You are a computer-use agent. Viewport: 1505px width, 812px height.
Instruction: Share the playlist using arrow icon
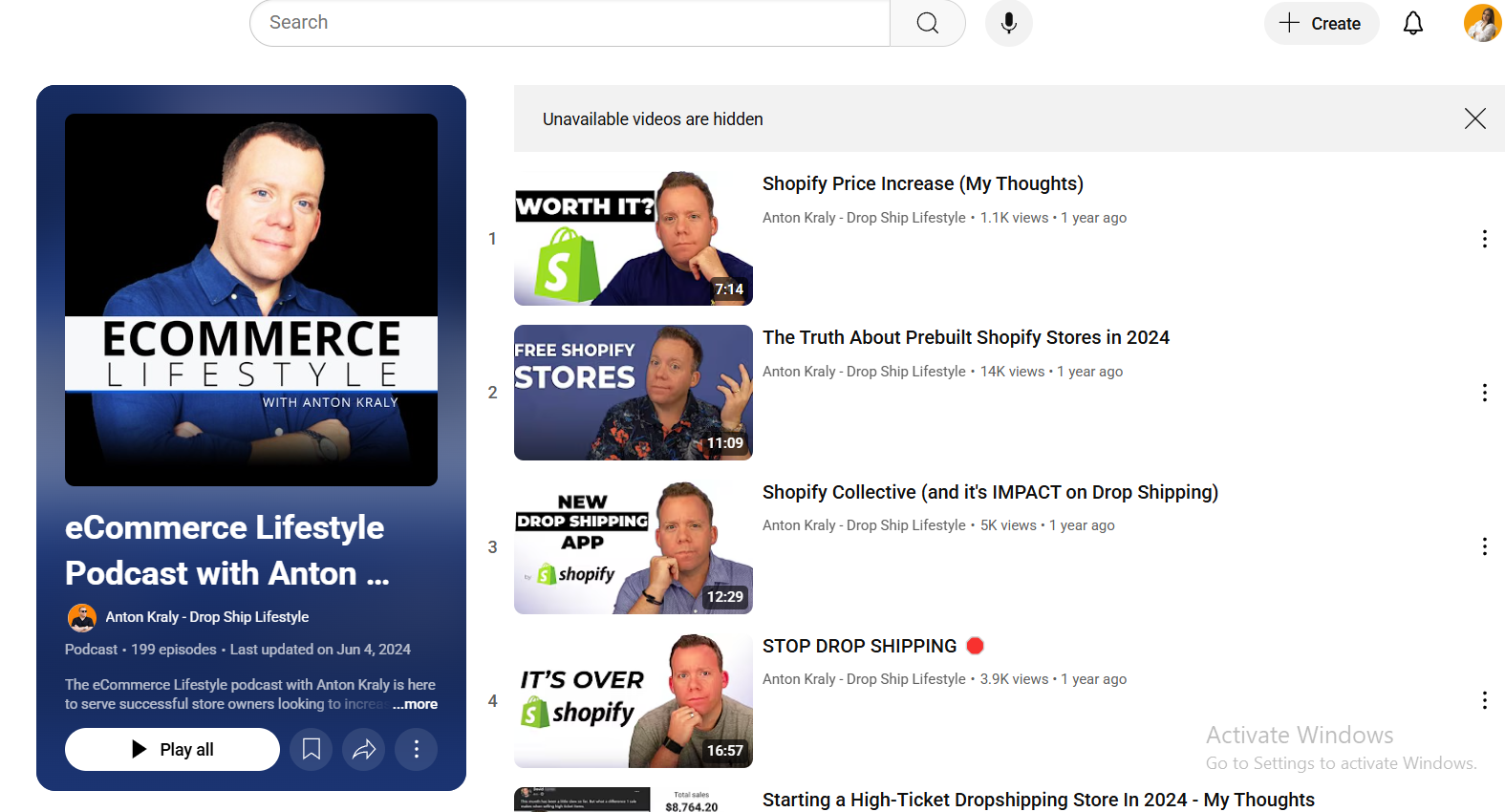[x=364, y=749]
